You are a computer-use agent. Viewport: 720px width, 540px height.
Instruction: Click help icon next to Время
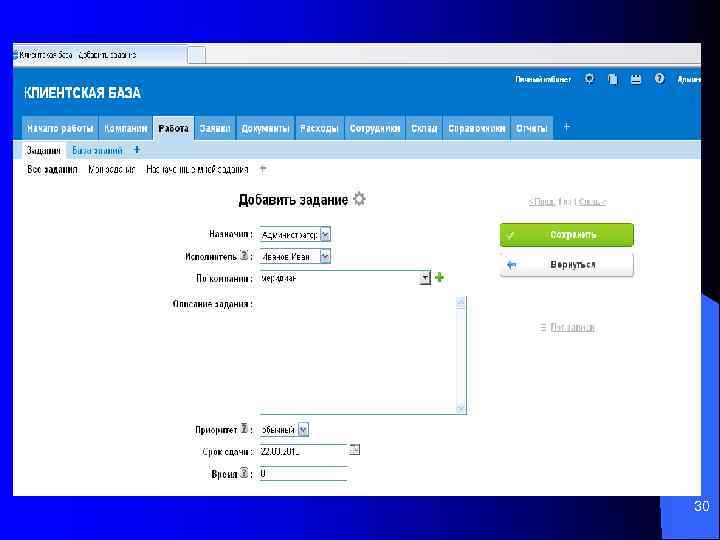tap(245, 473)
